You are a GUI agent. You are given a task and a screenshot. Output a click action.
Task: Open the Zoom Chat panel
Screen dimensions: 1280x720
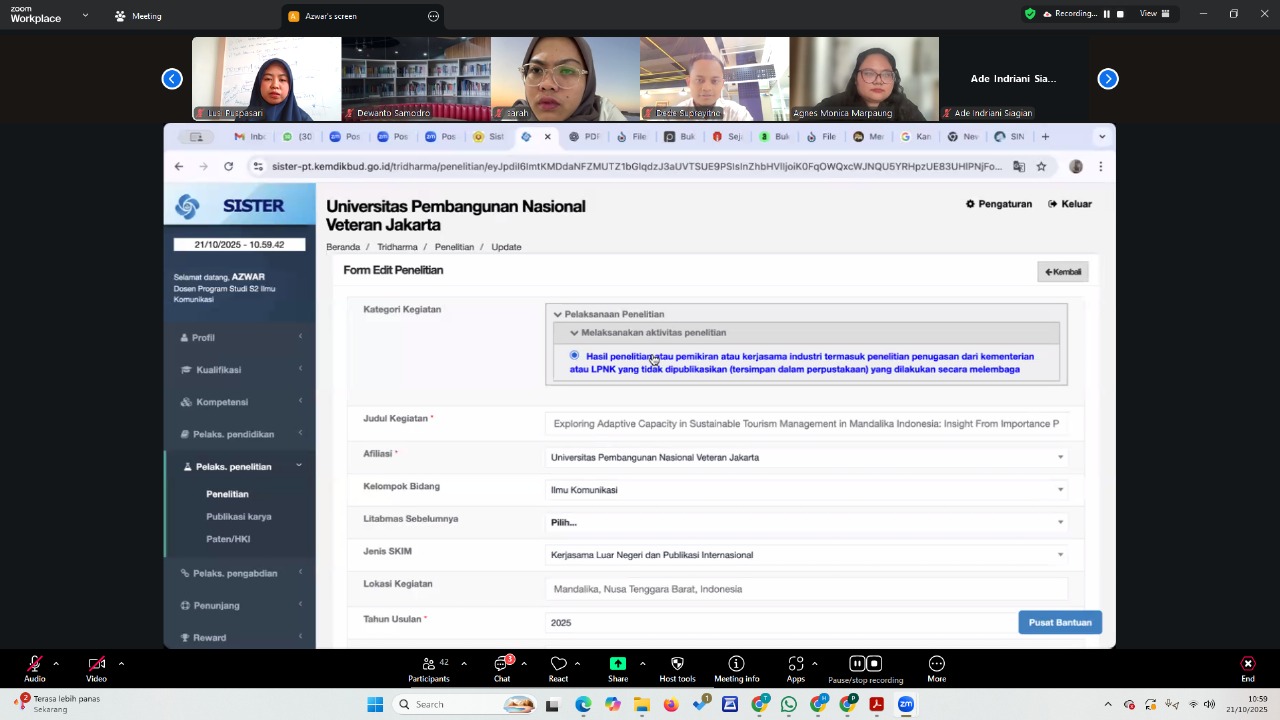coord(501,665)
